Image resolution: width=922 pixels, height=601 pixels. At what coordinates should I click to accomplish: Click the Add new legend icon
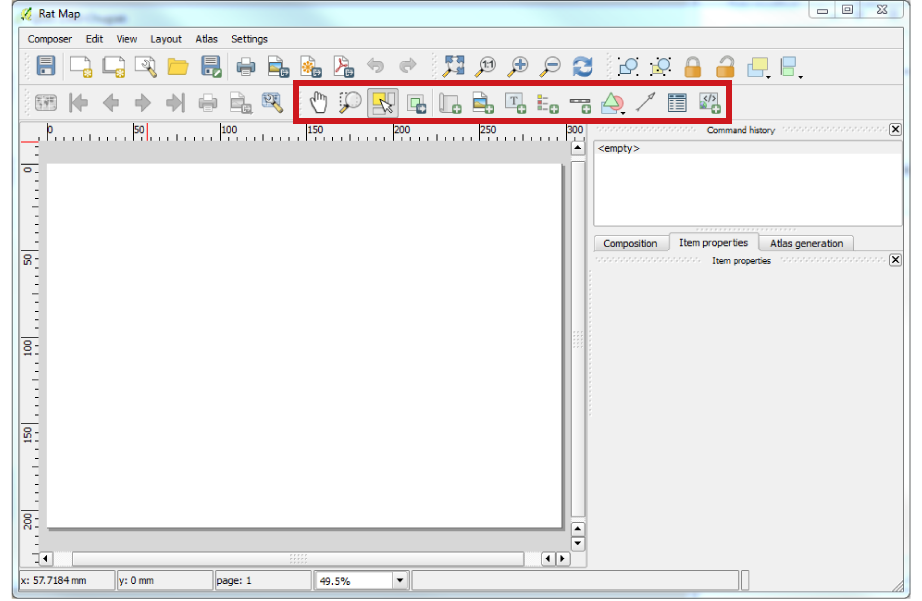click(547, 102)
